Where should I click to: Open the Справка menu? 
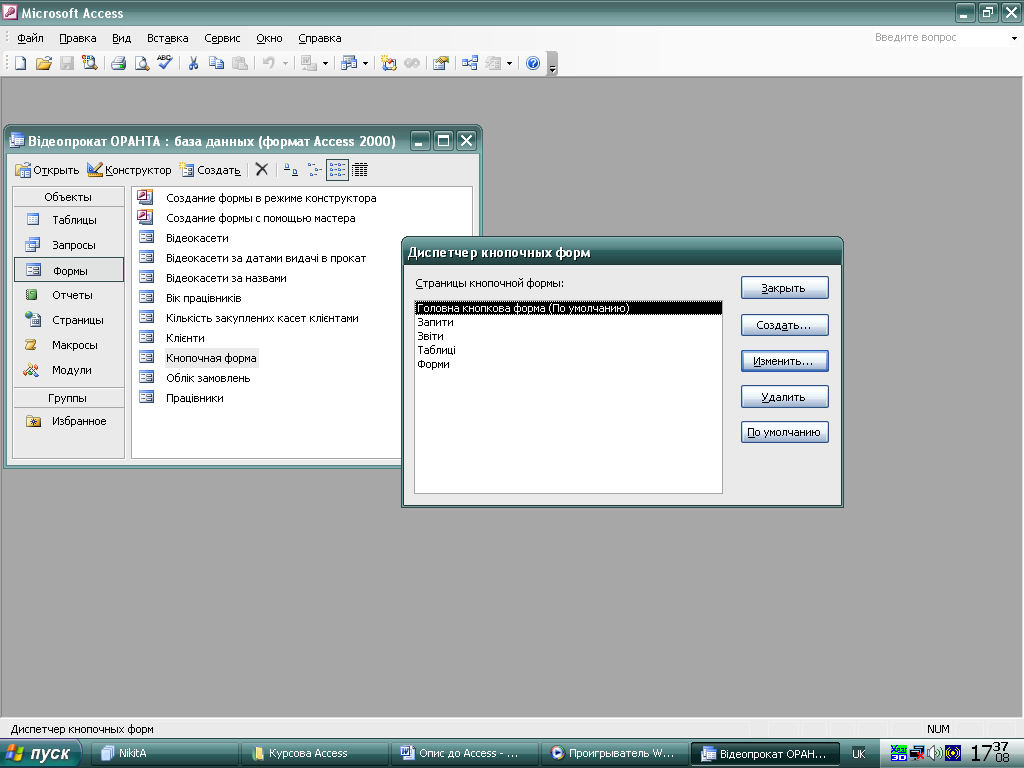tap(319, 38)
